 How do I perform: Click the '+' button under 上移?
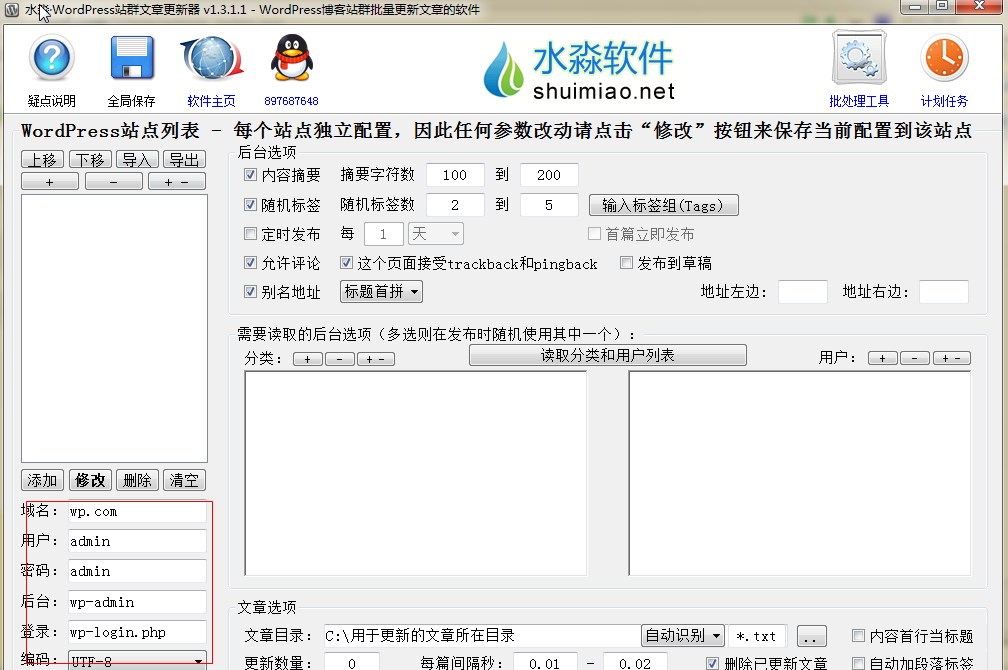tap(50, 182)
